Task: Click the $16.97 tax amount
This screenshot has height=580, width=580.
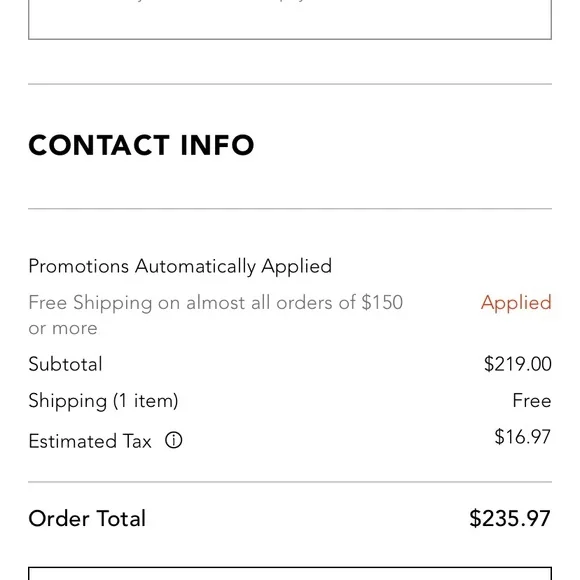Action: (523, 437)
